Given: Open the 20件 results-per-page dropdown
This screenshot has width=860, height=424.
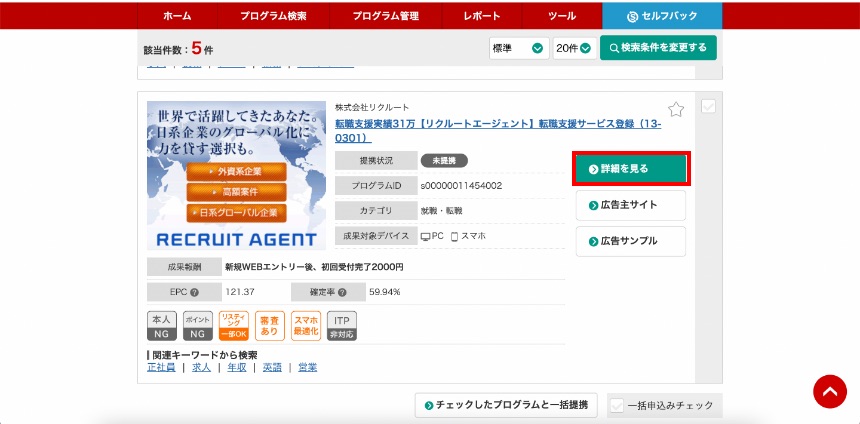Looking at the screenshot, I should (574, 48).
